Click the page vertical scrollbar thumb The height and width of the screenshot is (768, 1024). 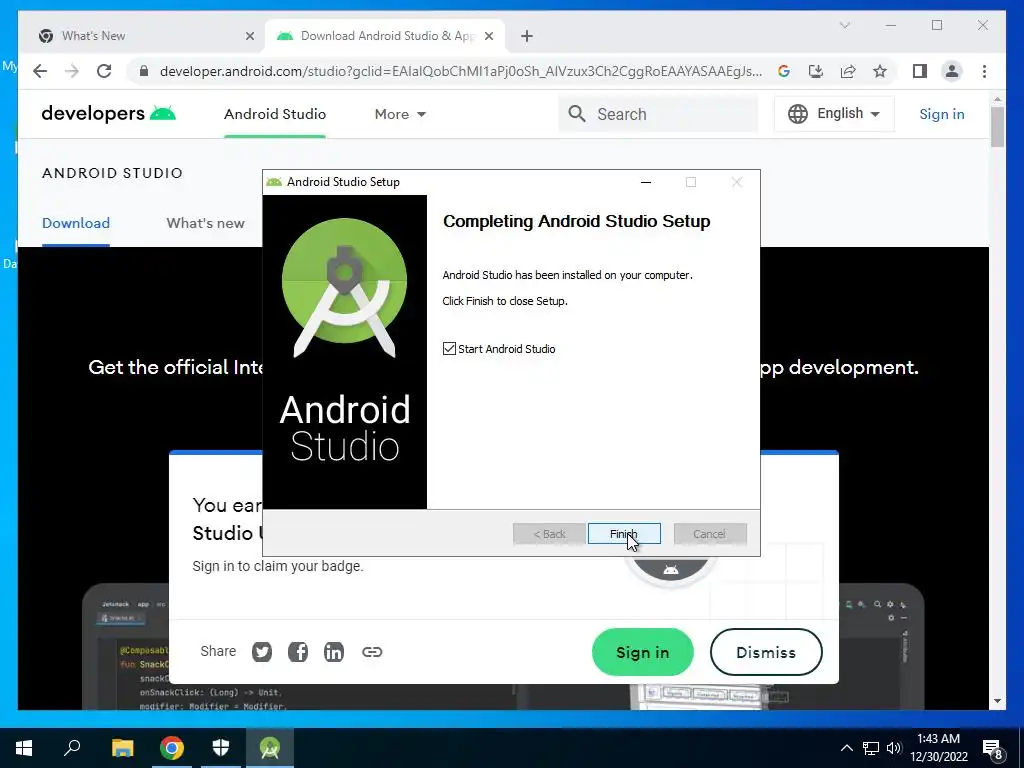[997, 126]
